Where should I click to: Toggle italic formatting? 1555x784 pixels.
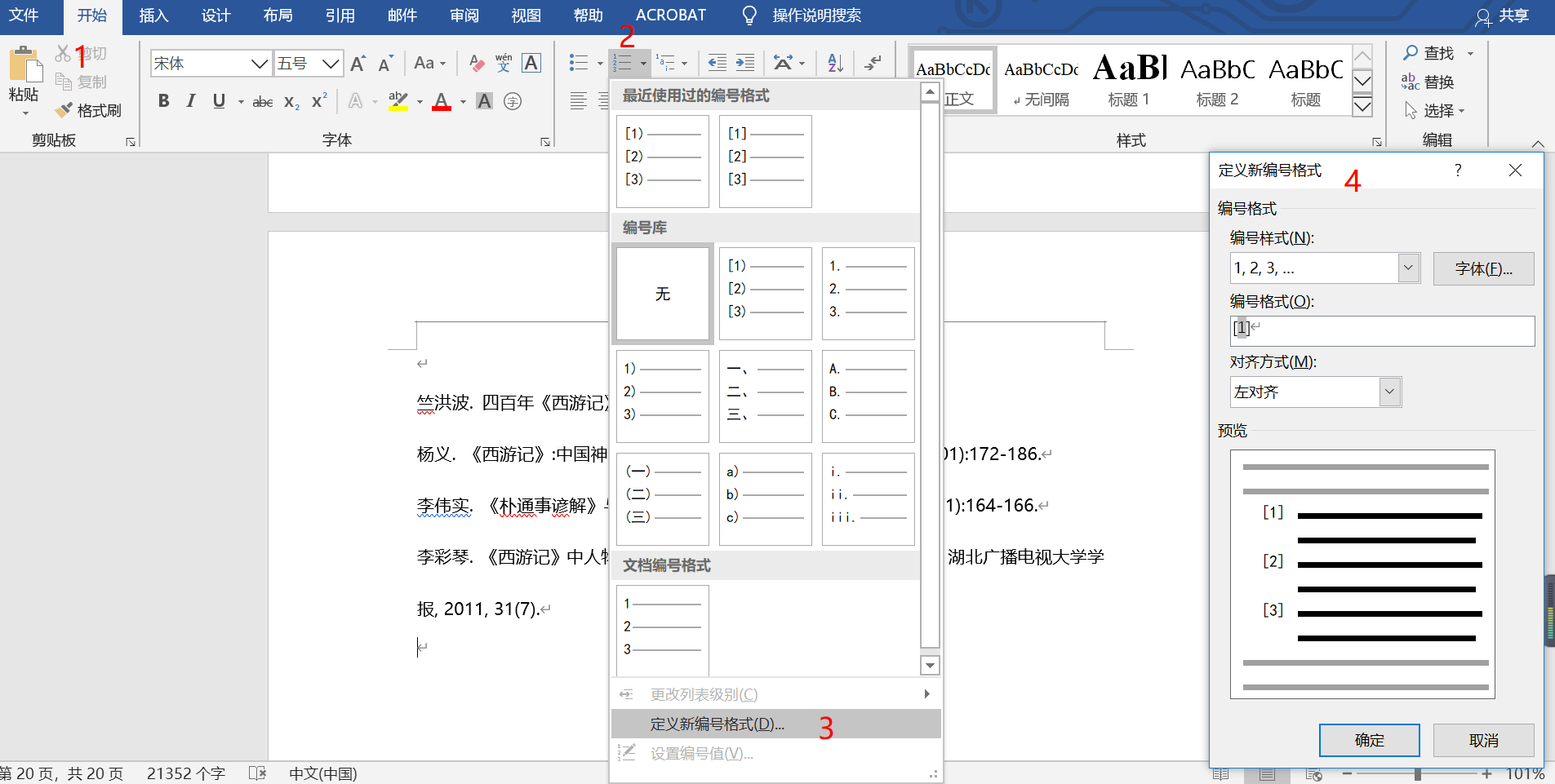pos(190,101)
